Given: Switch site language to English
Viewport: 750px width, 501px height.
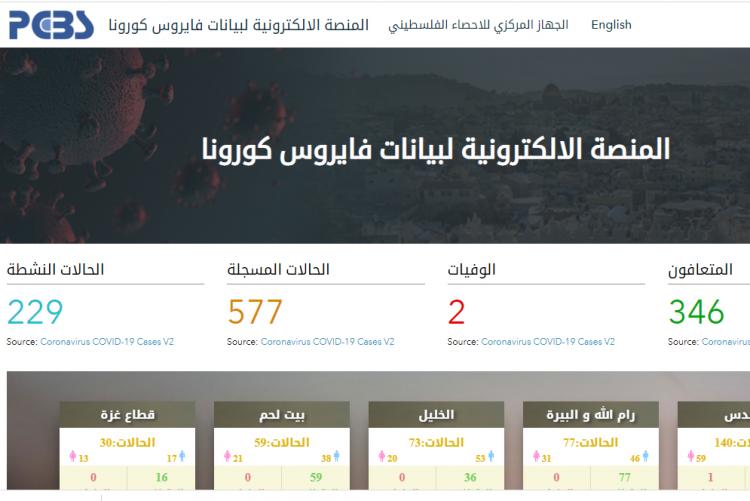Looking at the screenshot, I should tap(611, 25).
